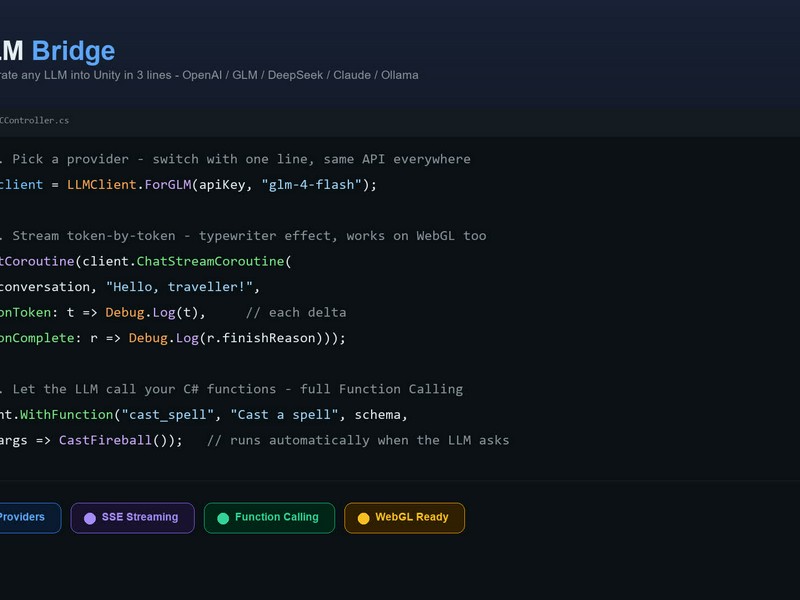Click the onComplete parameter label

pyautogui.click(x=37, y=338)
